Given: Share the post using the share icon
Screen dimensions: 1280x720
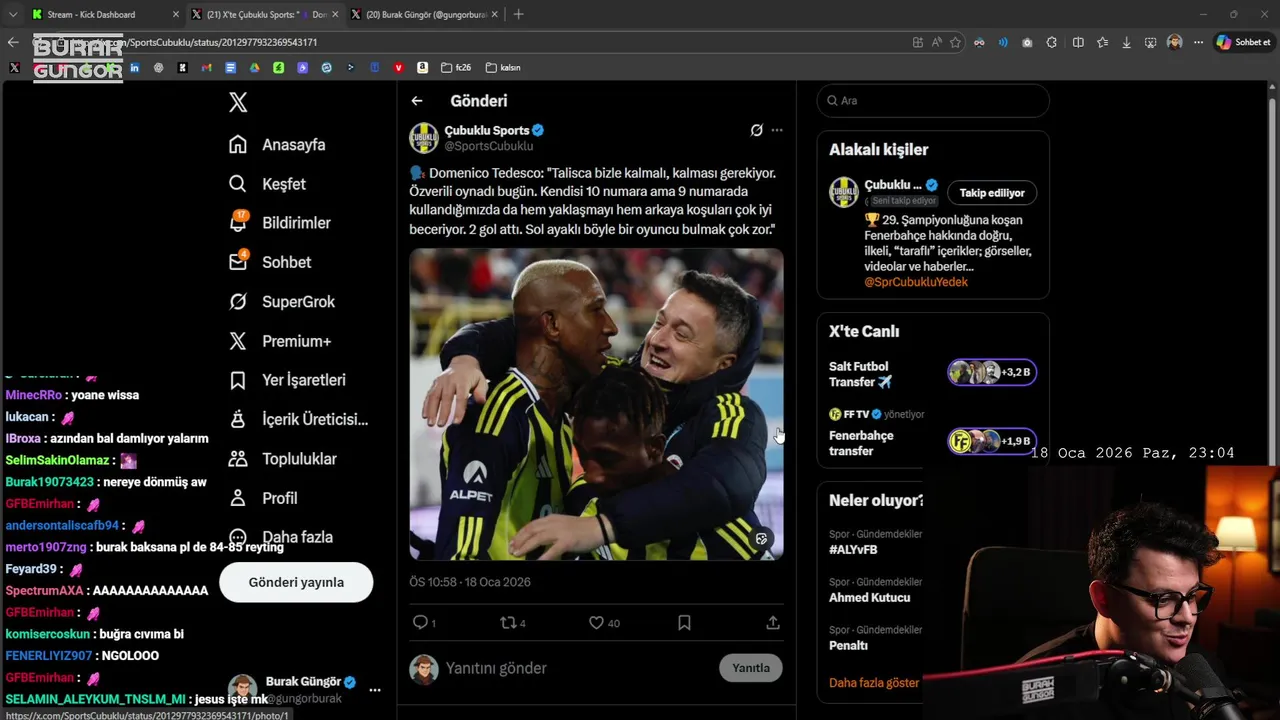Looking at the screenshot, I should [773, 623].
